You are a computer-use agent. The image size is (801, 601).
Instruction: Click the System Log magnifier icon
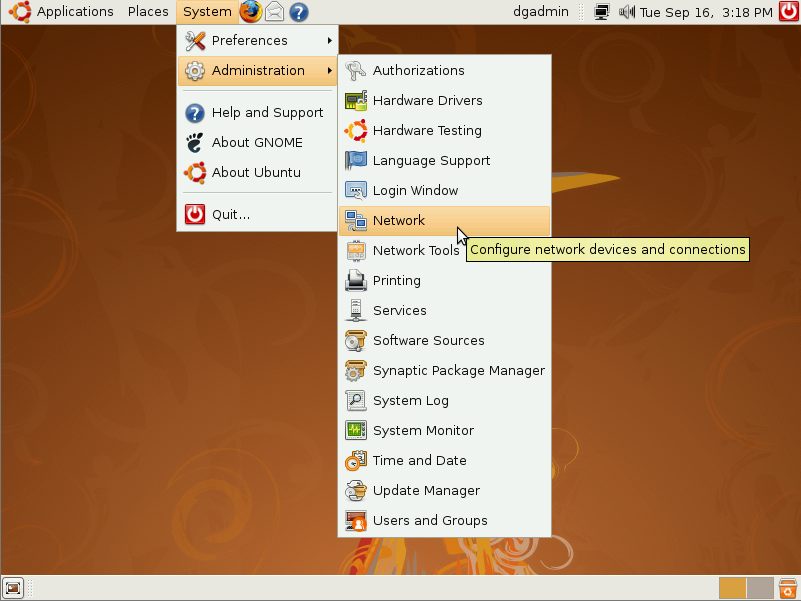356,401
